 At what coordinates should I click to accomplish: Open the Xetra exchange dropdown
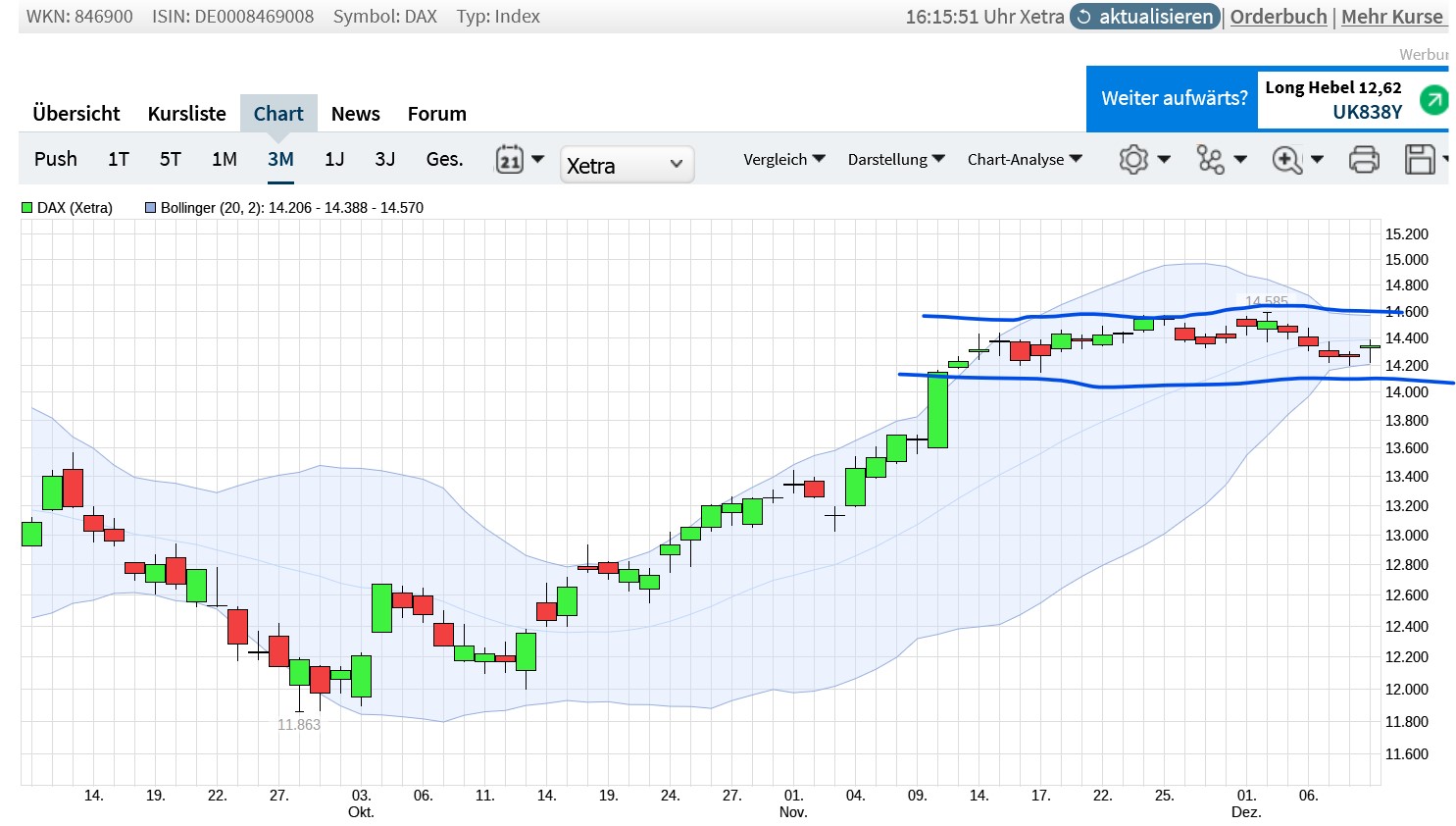[x=627, y=165]
